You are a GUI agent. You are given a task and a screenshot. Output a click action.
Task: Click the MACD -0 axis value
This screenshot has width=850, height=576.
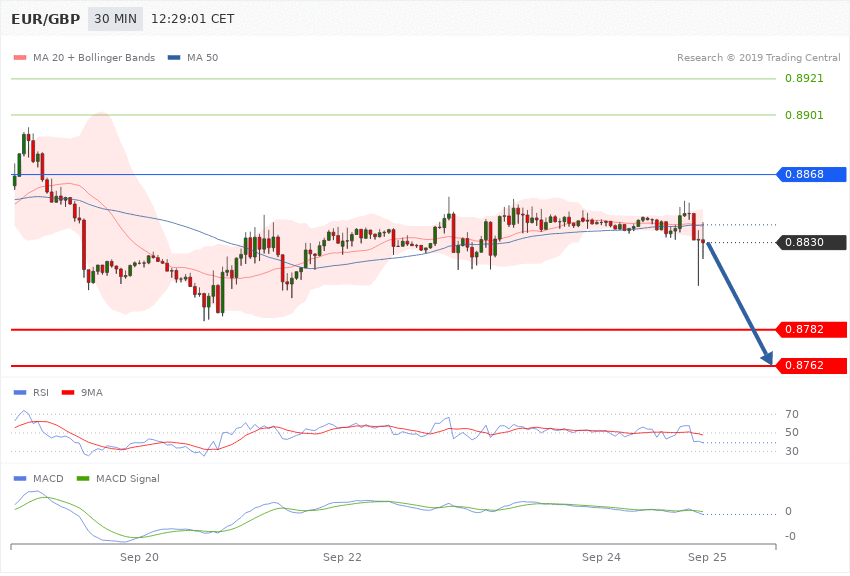pyautogui.click(x=790, y=536)
